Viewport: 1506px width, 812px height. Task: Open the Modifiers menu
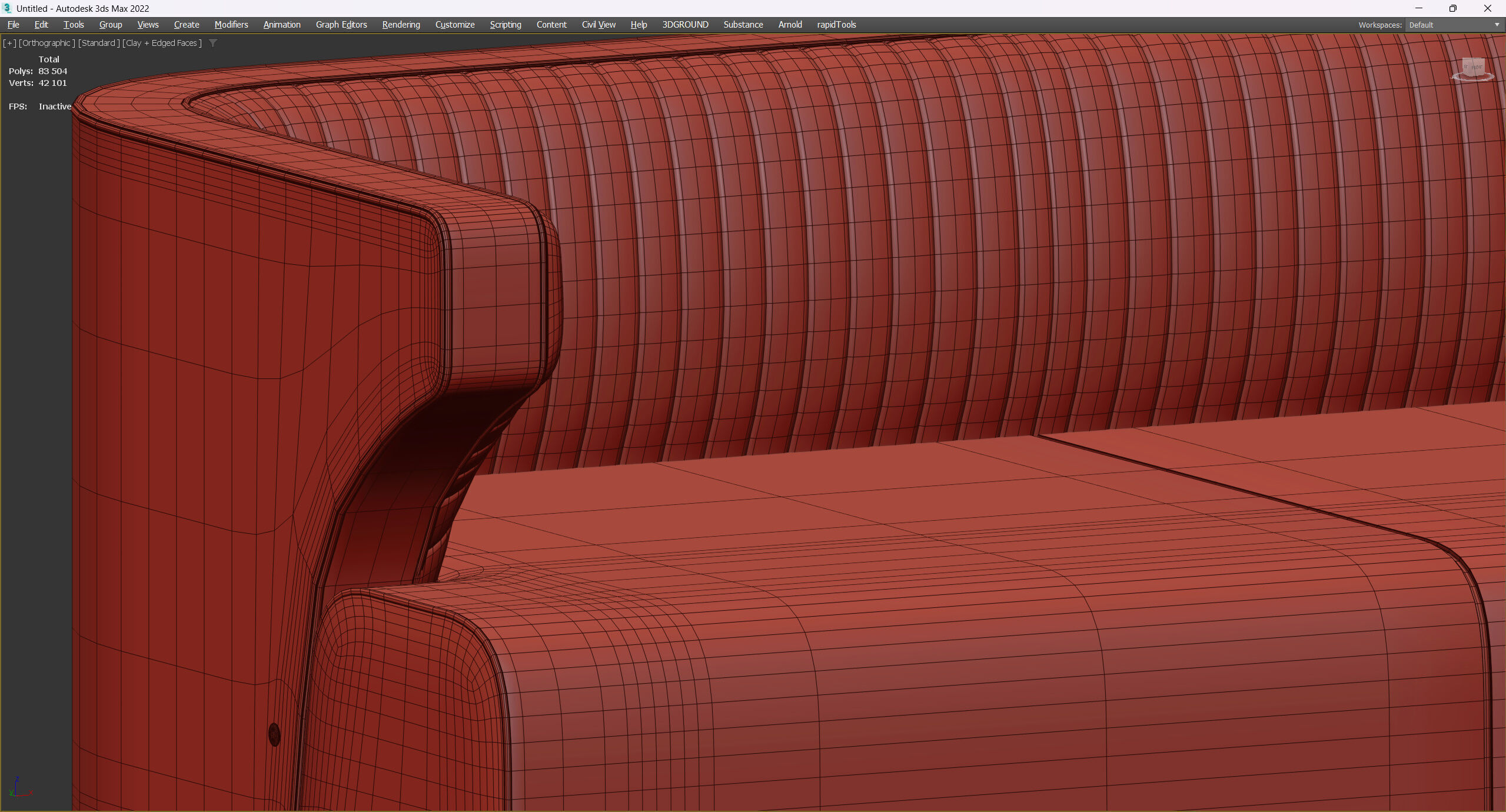click(231, 25)
